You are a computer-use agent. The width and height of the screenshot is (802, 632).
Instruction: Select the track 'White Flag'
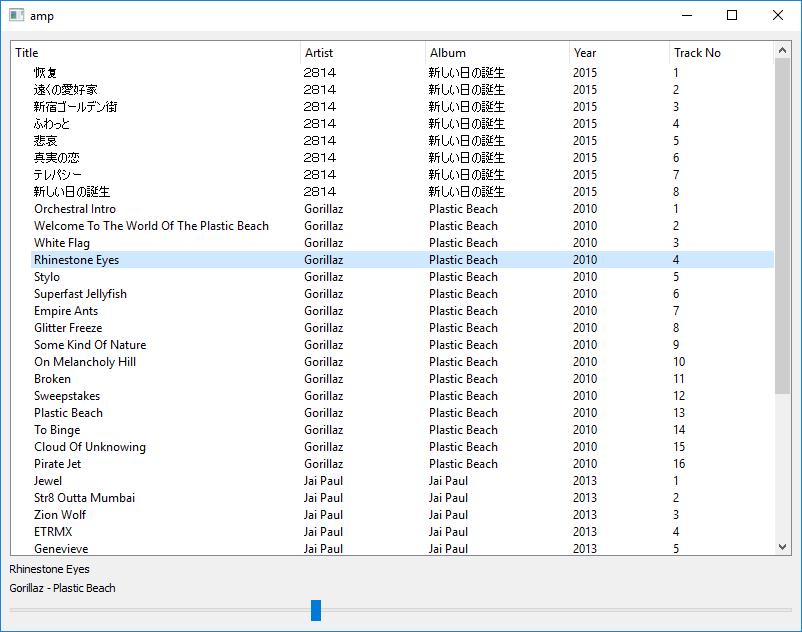click(x=61, y=243)
